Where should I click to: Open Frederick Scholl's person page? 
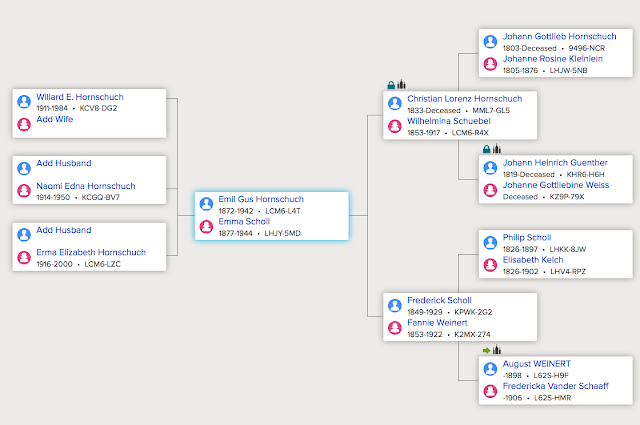(439, 300)
